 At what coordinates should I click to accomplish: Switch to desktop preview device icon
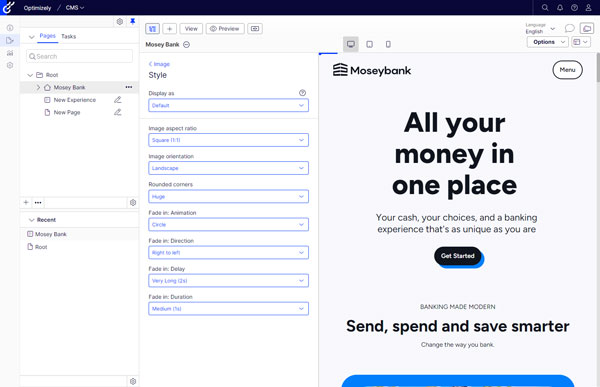pos(351,44)
